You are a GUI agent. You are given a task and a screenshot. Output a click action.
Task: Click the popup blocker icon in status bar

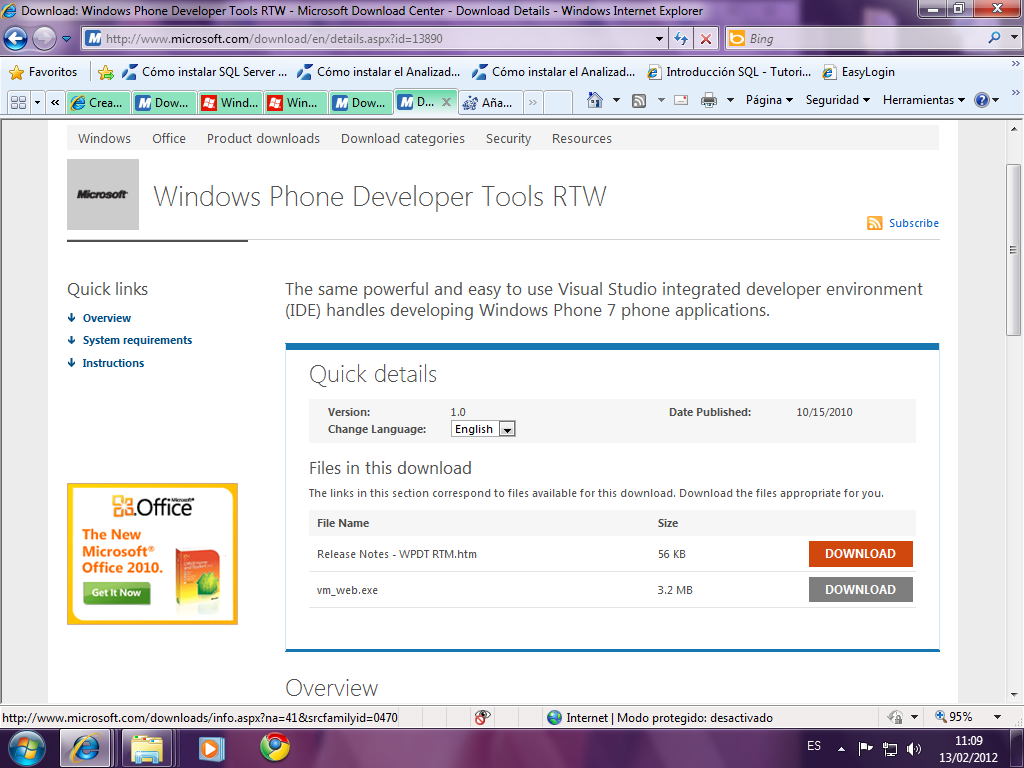click(482, 717)
